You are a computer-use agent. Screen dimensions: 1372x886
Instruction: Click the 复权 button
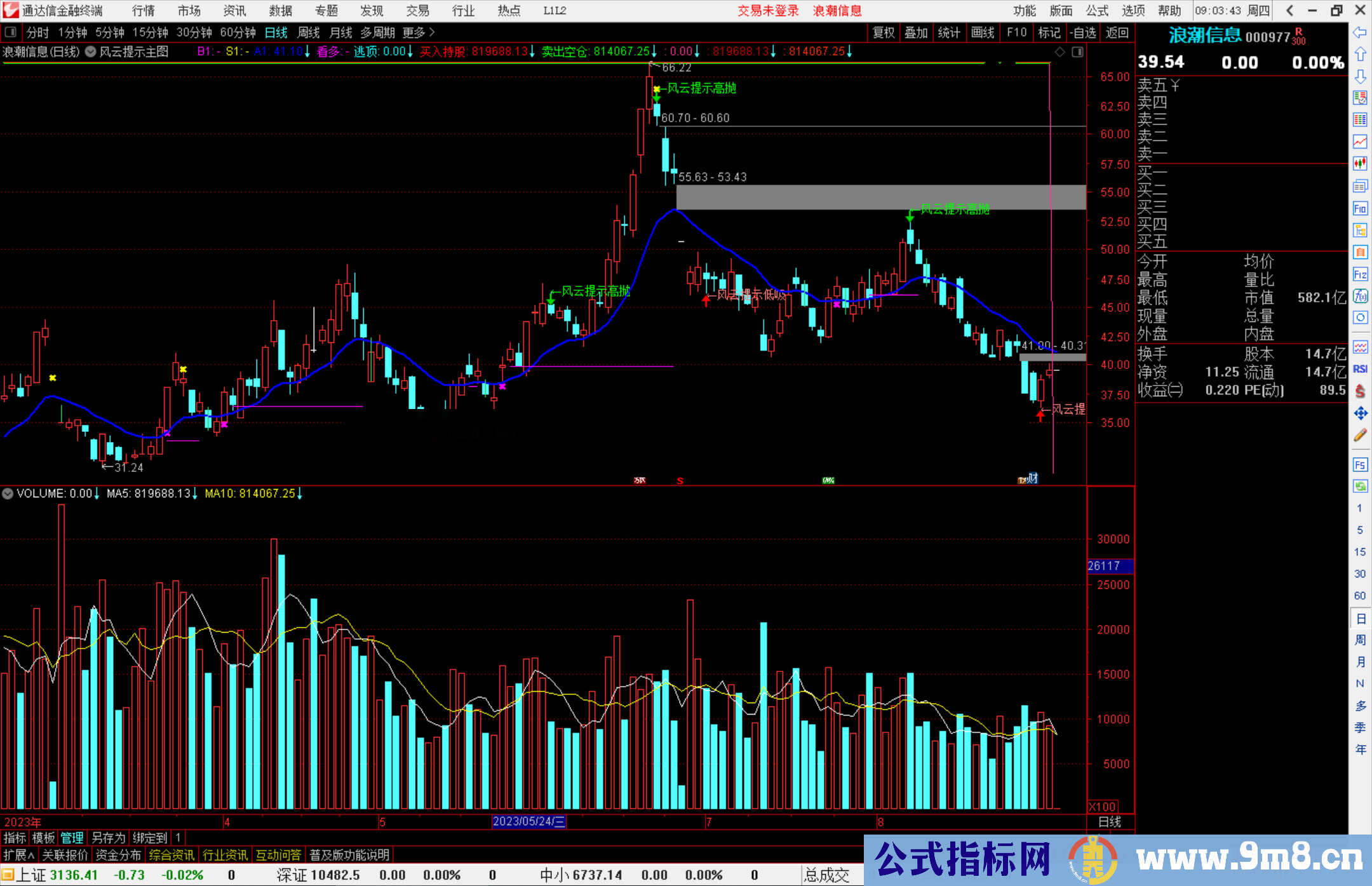pos(884,32)
